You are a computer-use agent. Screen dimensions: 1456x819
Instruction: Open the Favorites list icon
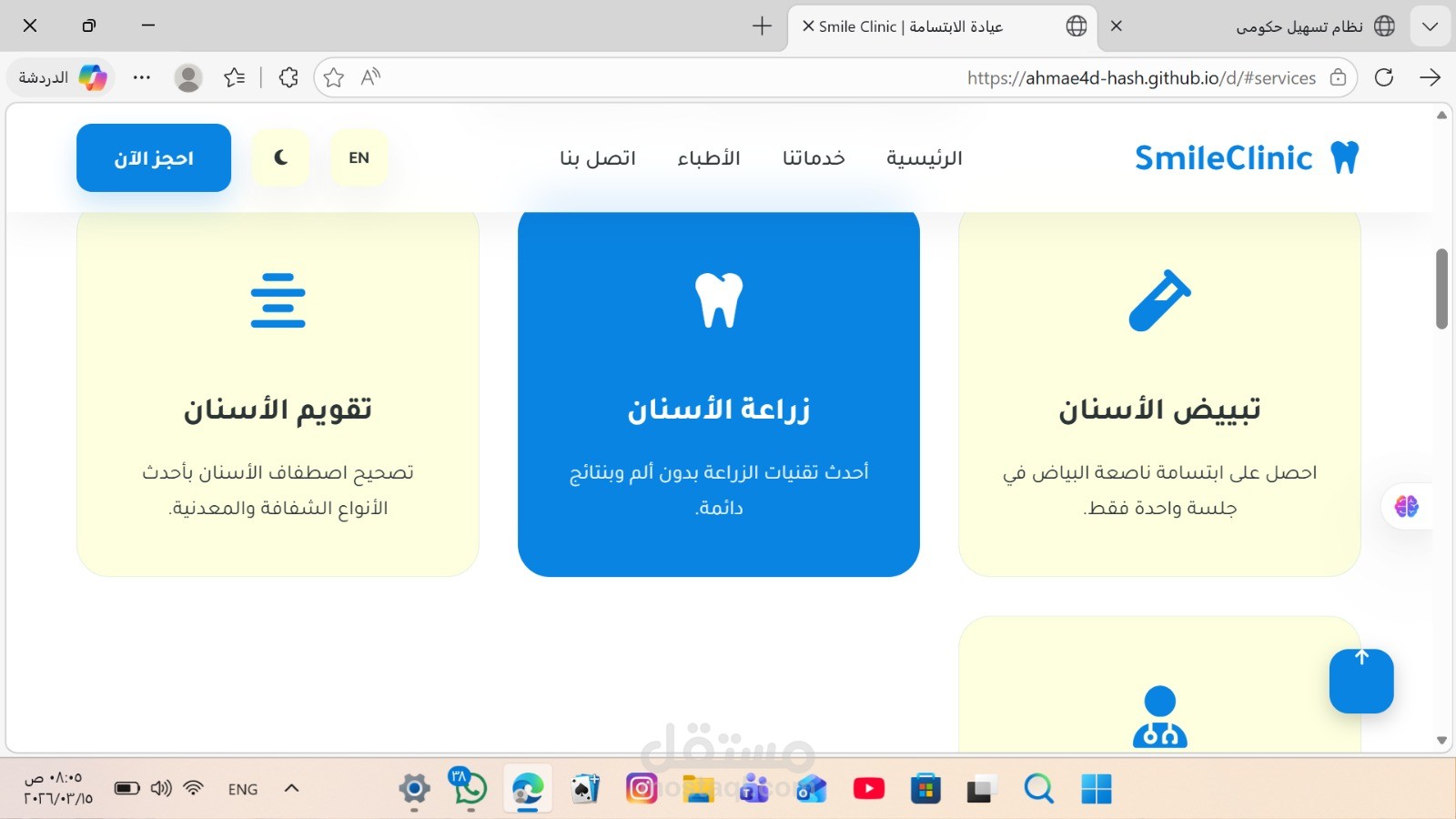point(235,77)
